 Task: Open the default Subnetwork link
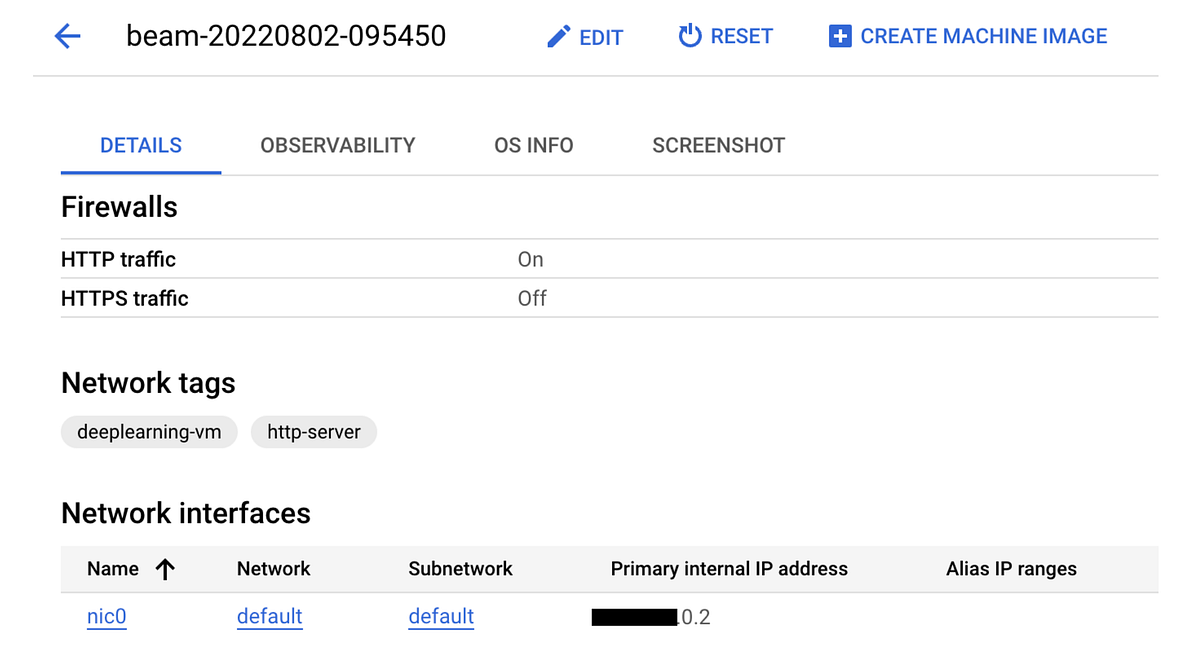(440, 617)
